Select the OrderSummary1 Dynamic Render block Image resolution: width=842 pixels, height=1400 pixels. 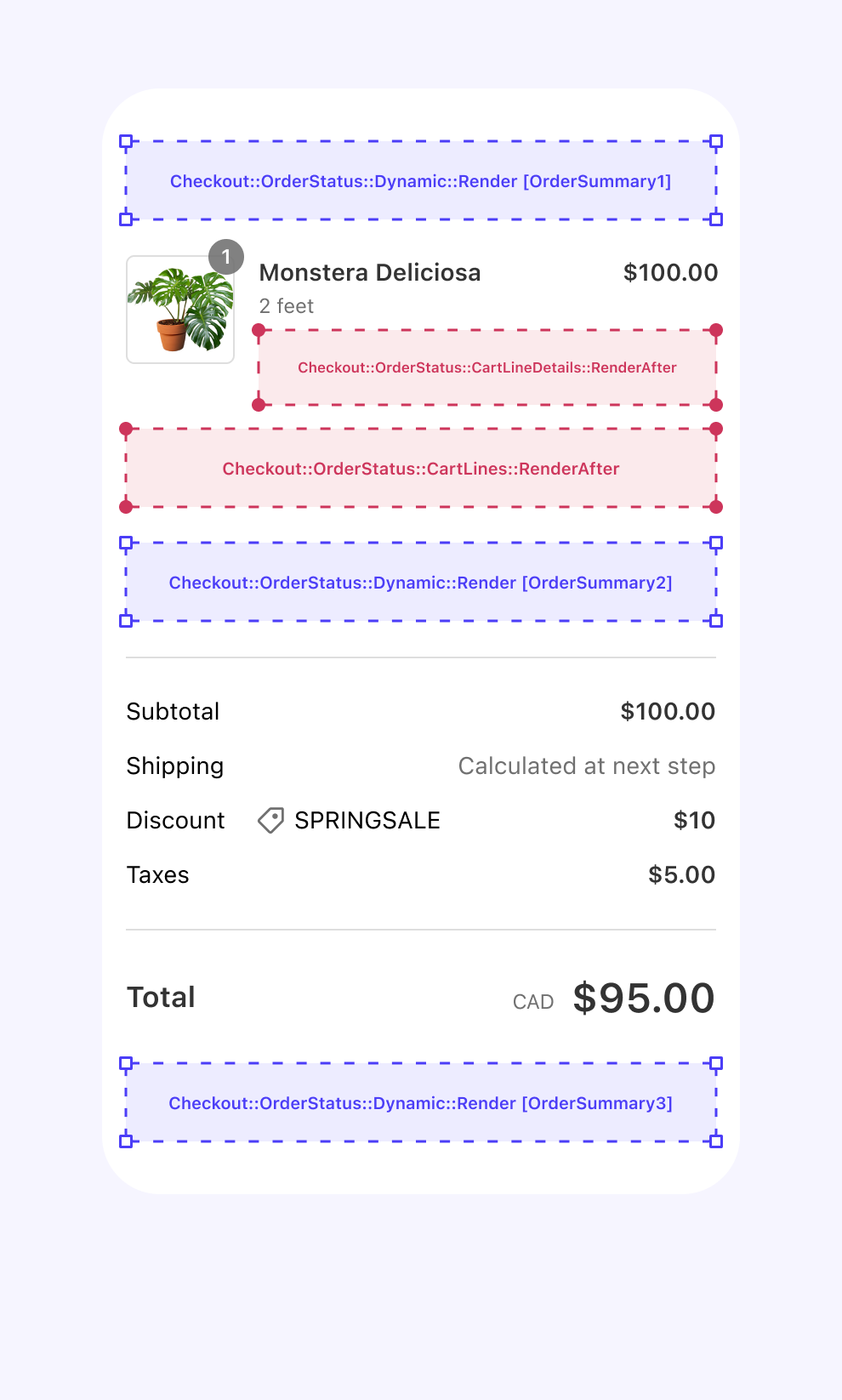point(421,180)
